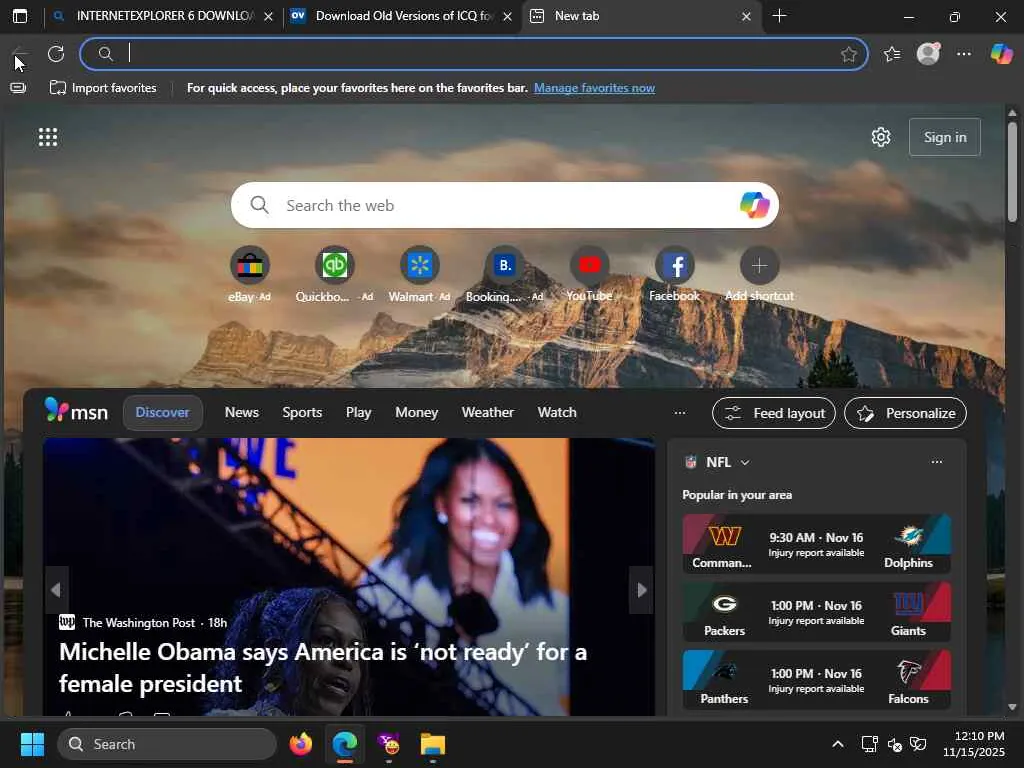Viewport: 1024px width, 768px height.
Task: Open Commanders vs Dolphins game card
Action: (x=816, y=544)
